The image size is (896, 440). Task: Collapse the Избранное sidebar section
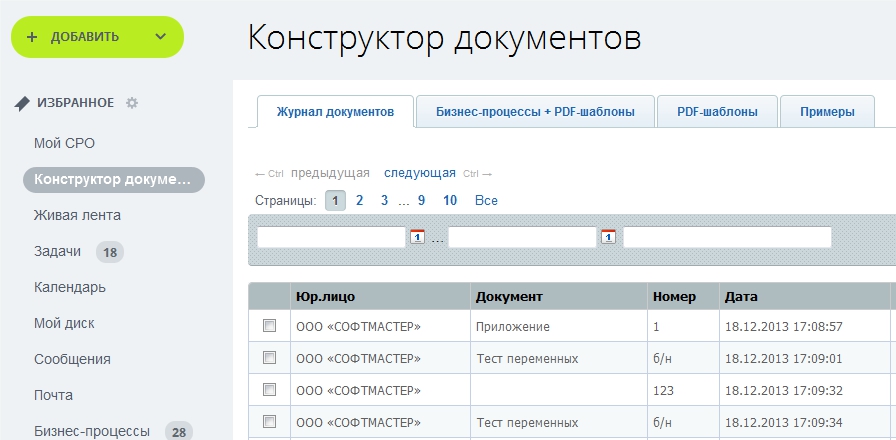click(75, 103)
